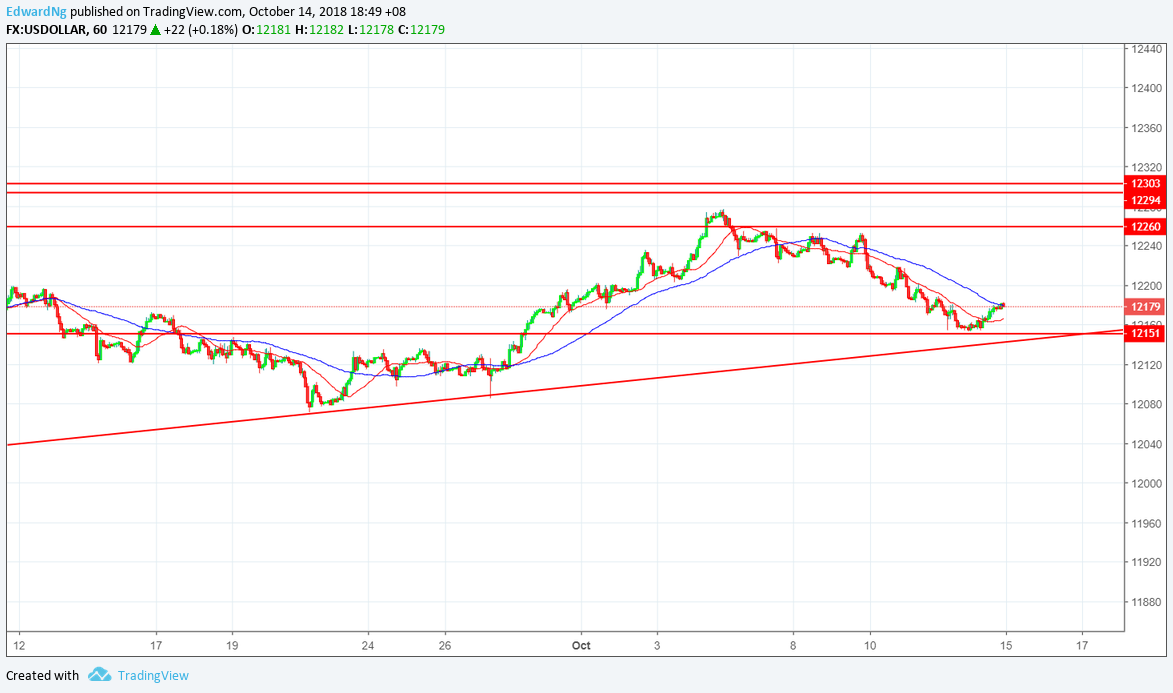This screenshot has height=693, width=1173.
Task: Open the EdwardNg author link
Action: 36,11
